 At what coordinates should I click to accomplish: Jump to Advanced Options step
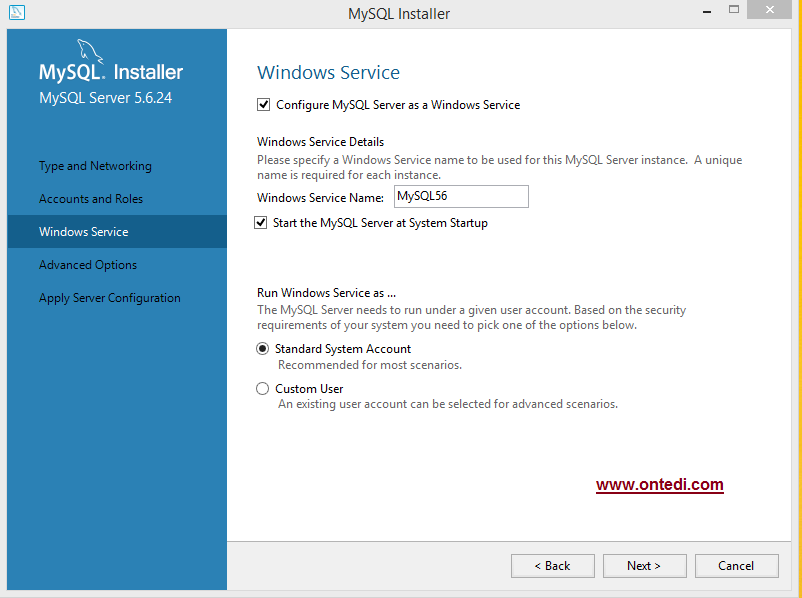88,265
